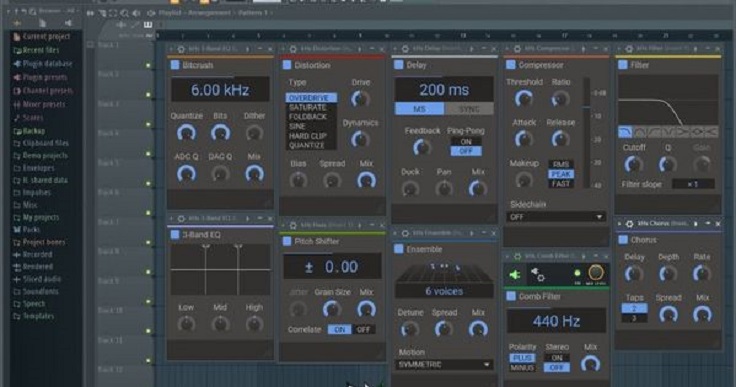
Task: Switch Delay time mode to SYNC
Action: coord(468,109)
